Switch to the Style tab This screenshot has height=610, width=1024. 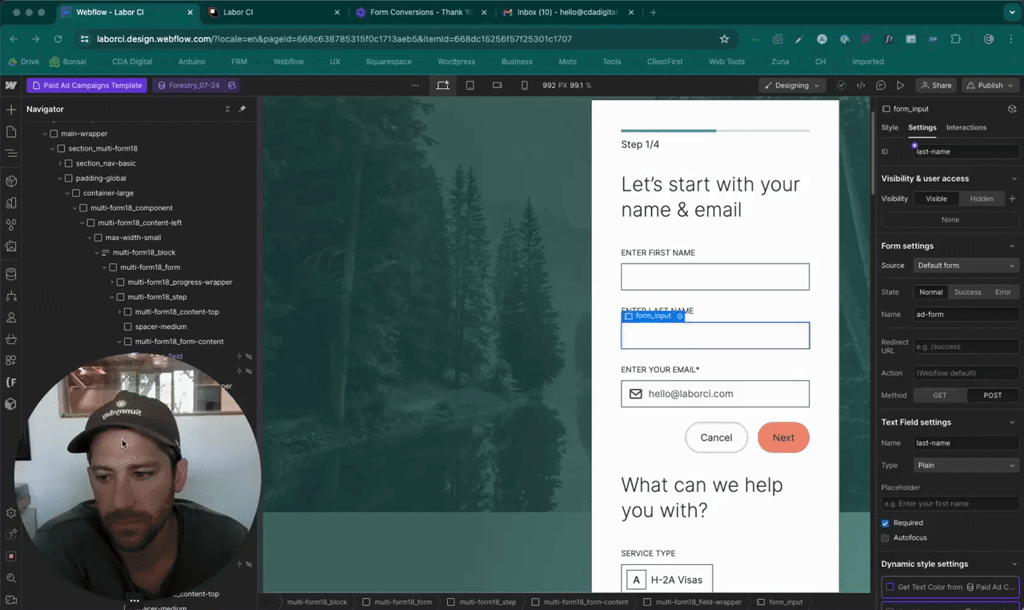(889, 128)
